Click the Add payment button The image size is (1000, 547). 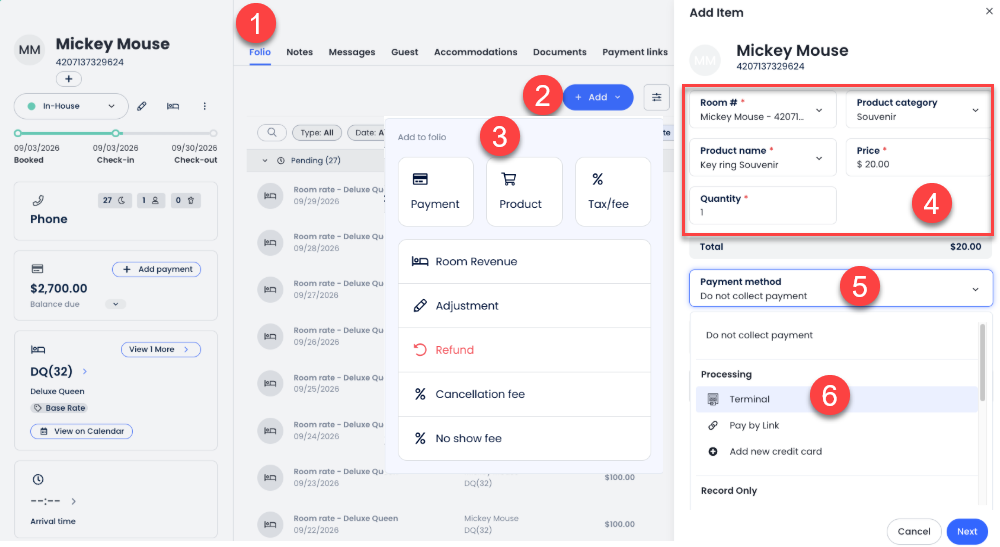pos(156,270)
